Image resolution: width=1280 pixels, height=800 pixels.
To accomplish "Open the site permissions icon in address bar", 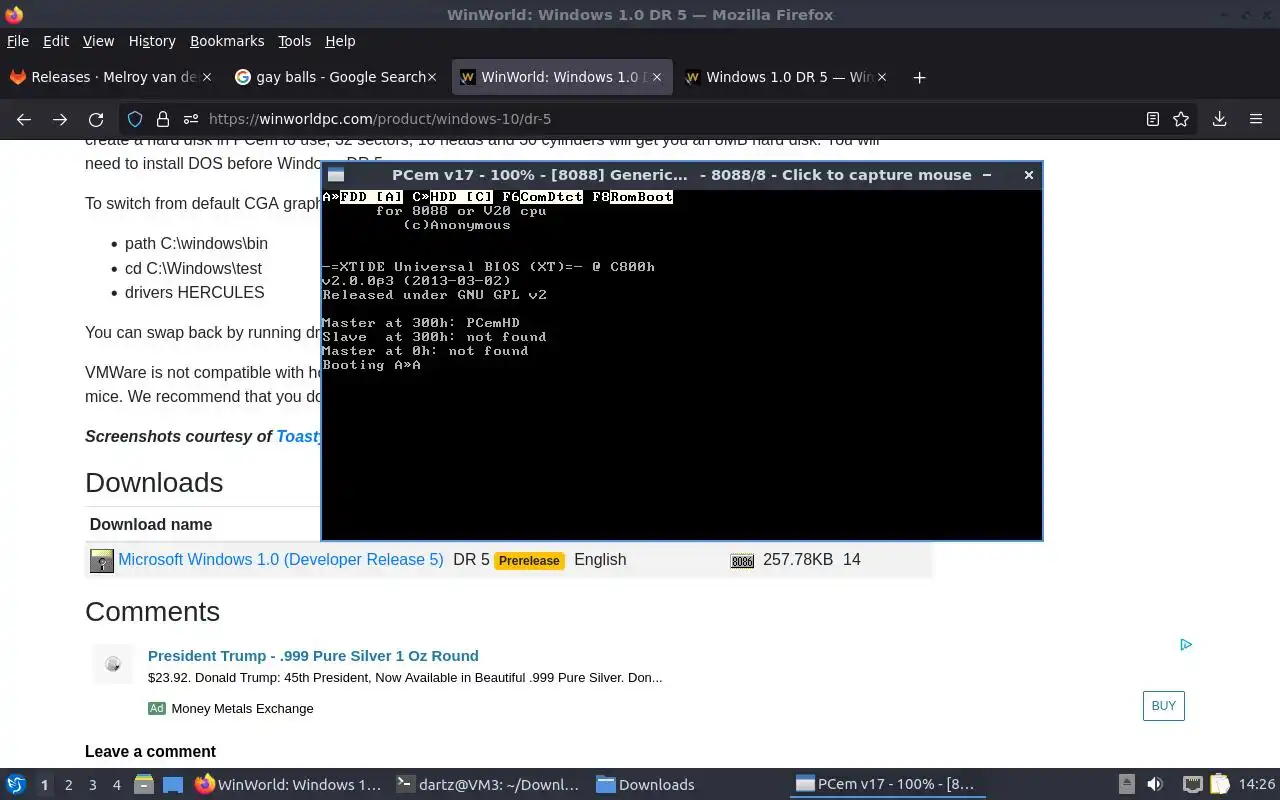I will pos(190,119).
